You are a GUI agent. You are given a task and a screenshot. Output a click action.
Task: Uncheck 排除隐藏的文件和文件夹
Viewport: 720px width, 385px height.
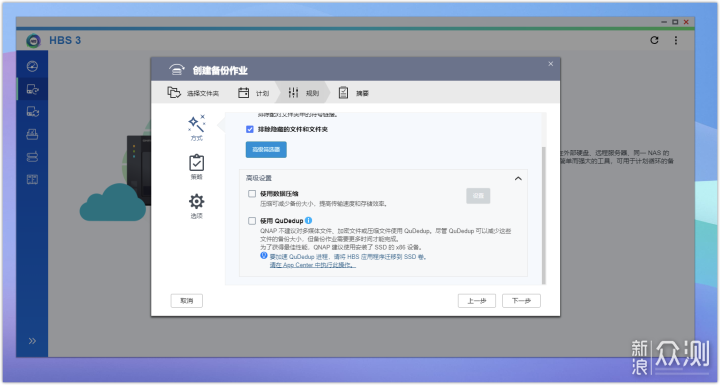(250, 130)
